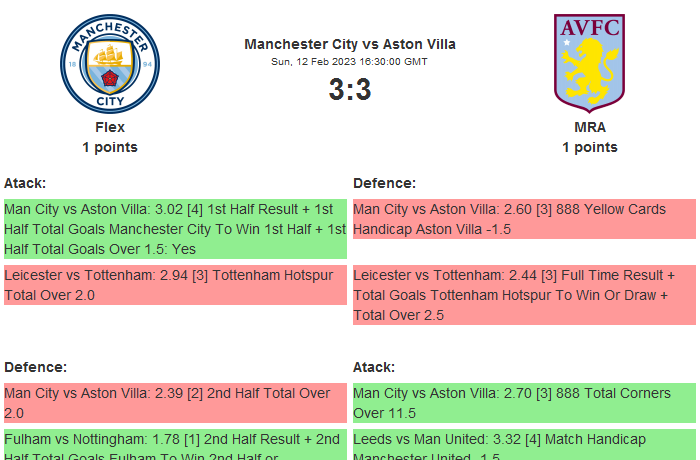Click the lower left Defence heading
The image size is (700, 460).
pos(36,367)
